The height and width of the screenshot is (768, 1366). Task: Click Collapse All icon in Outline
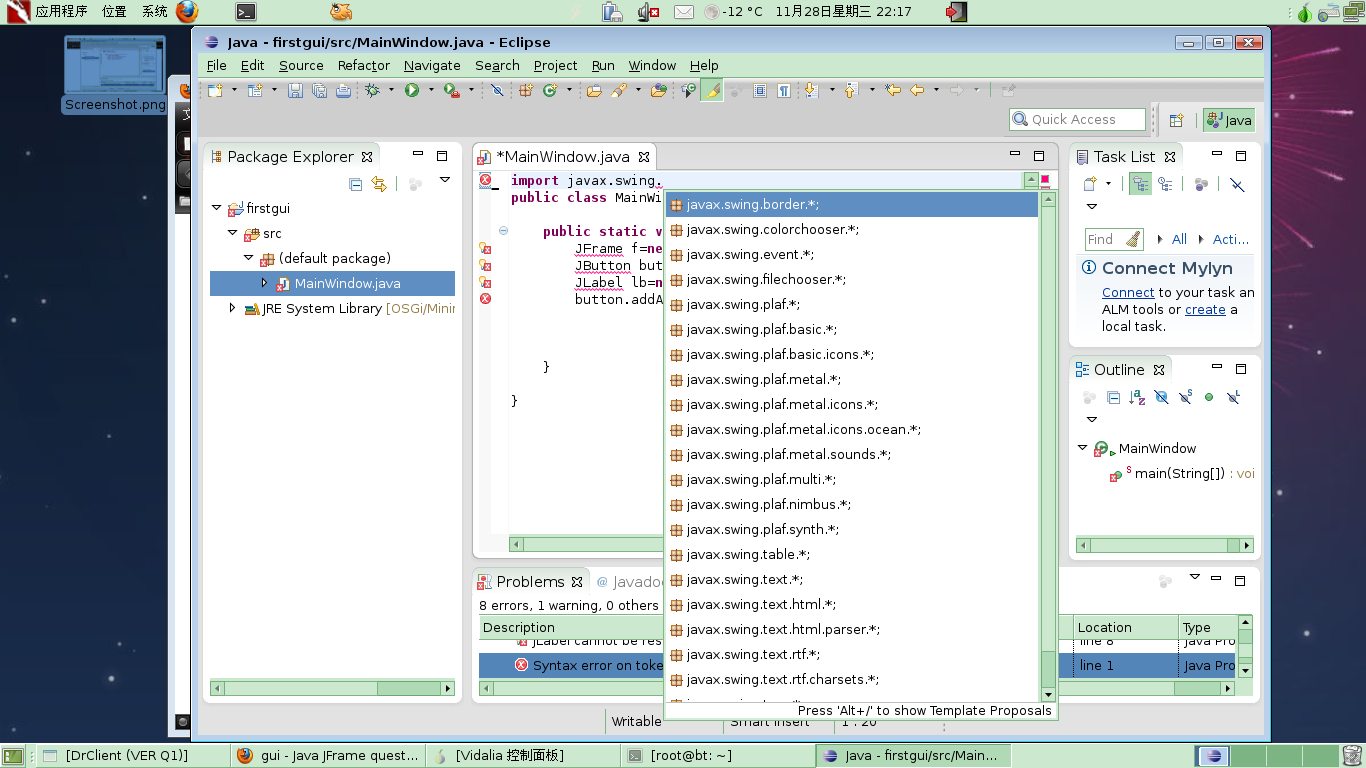coord(1113,397)
